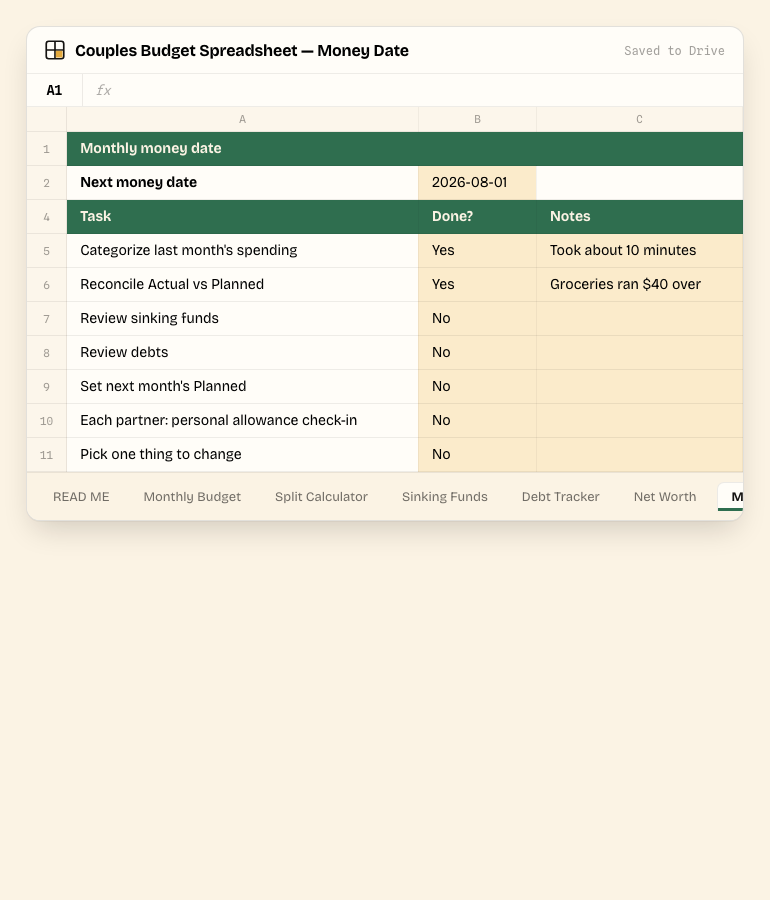The image size is (770, 900).
Task: Click 'No' for personal allowance check-in
Action: pyautogui.click(x=477, y=420)
